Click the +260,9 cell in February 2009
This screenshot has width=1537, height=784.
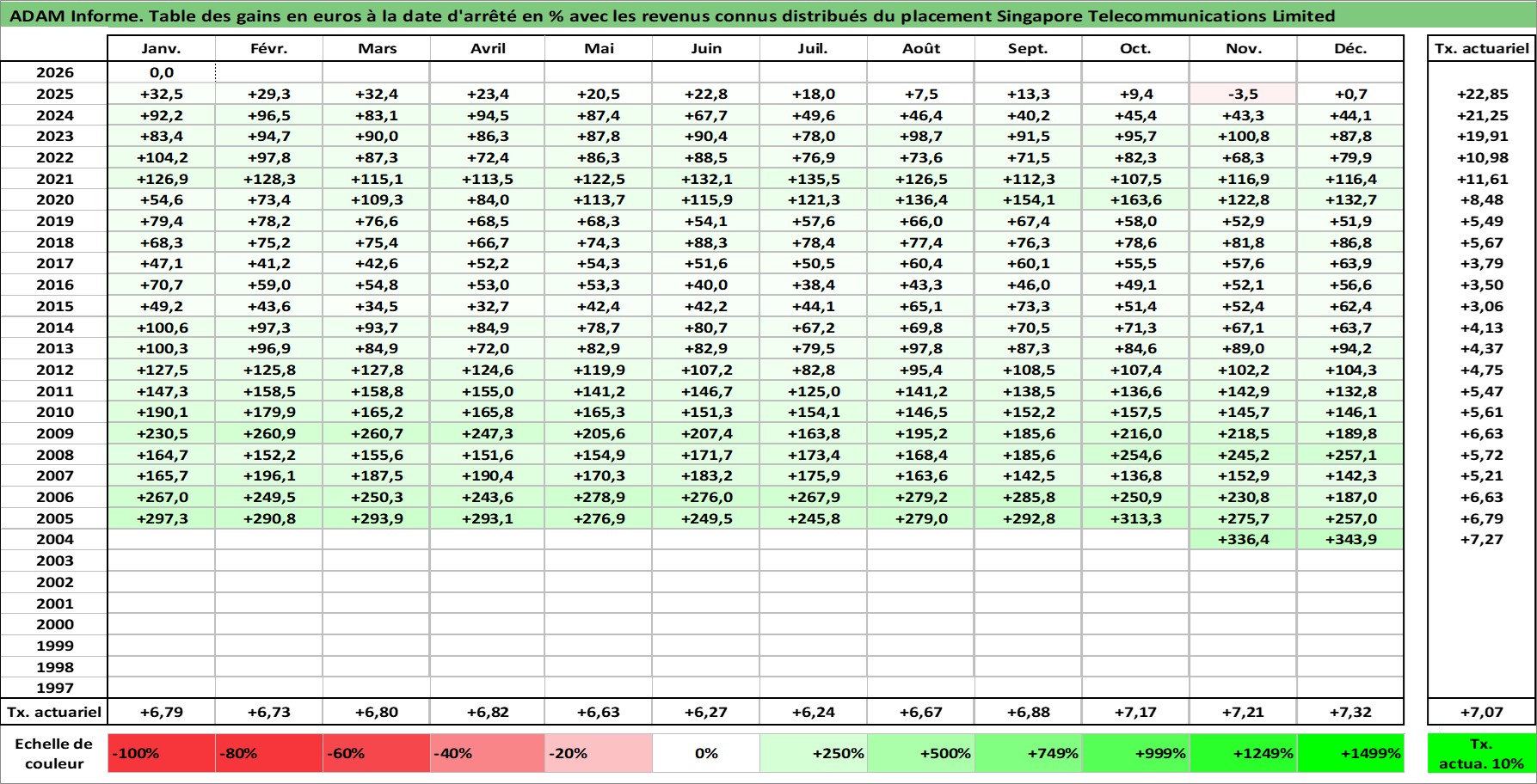(269, 434)
